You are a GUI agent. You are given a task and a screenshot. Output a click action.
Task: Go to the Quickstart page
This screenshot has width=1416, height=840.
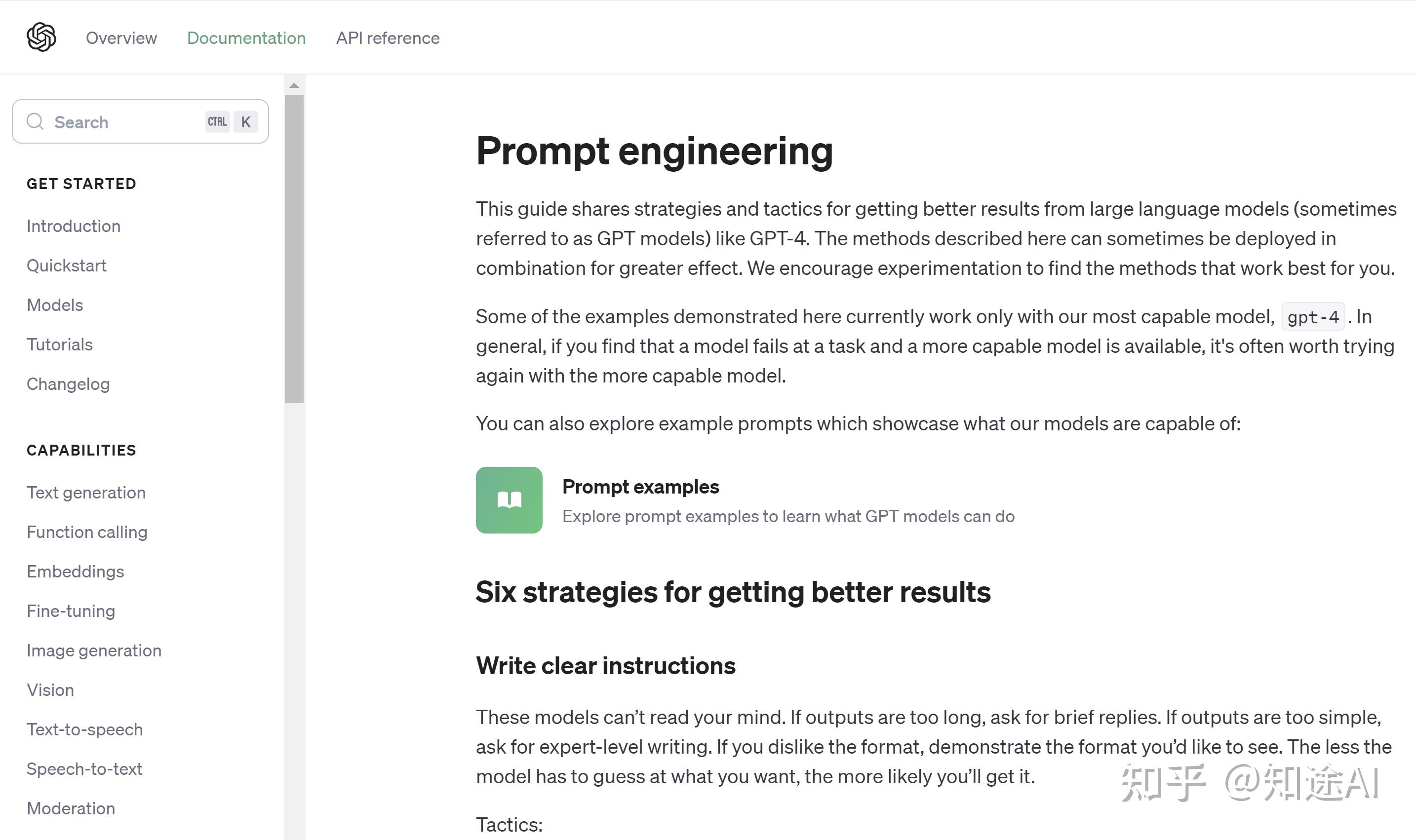[67, 266]
